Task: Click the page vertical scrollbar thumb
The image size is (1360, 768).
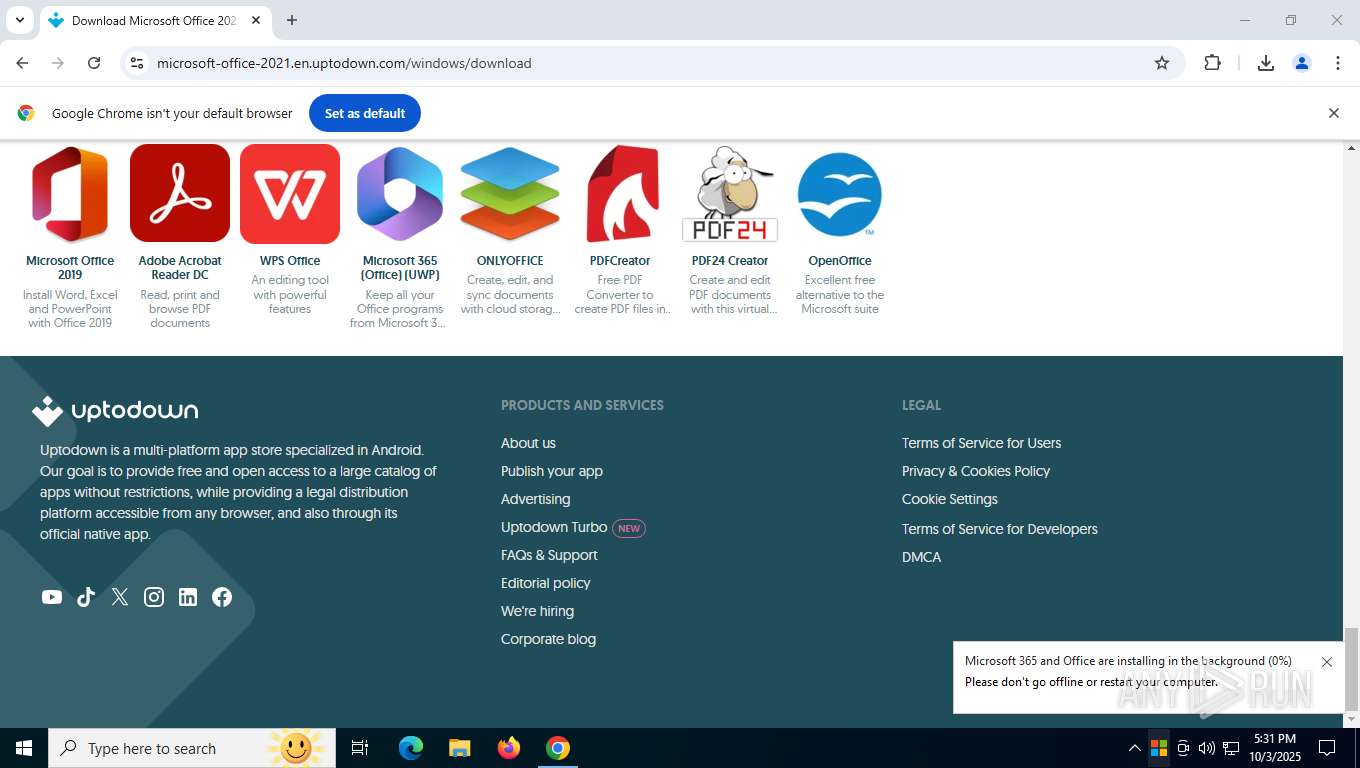Action: (1351, 668)
